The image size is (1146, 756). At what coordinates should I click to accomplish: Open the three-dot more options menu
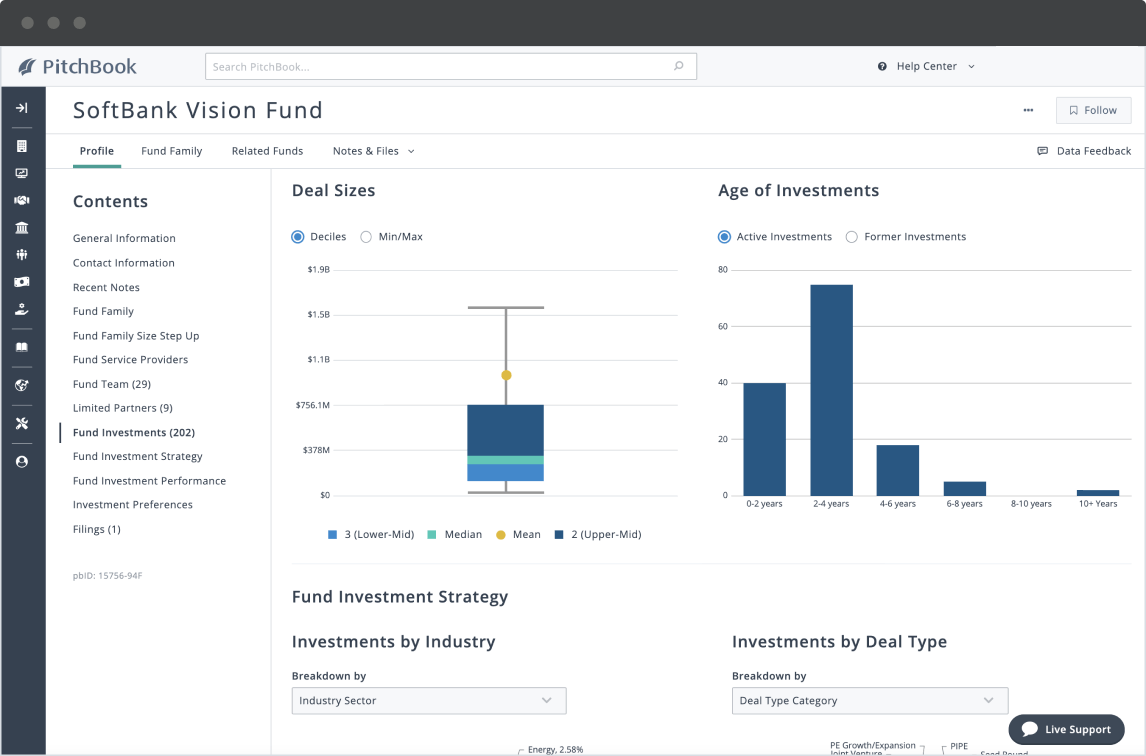(1028, 110)
